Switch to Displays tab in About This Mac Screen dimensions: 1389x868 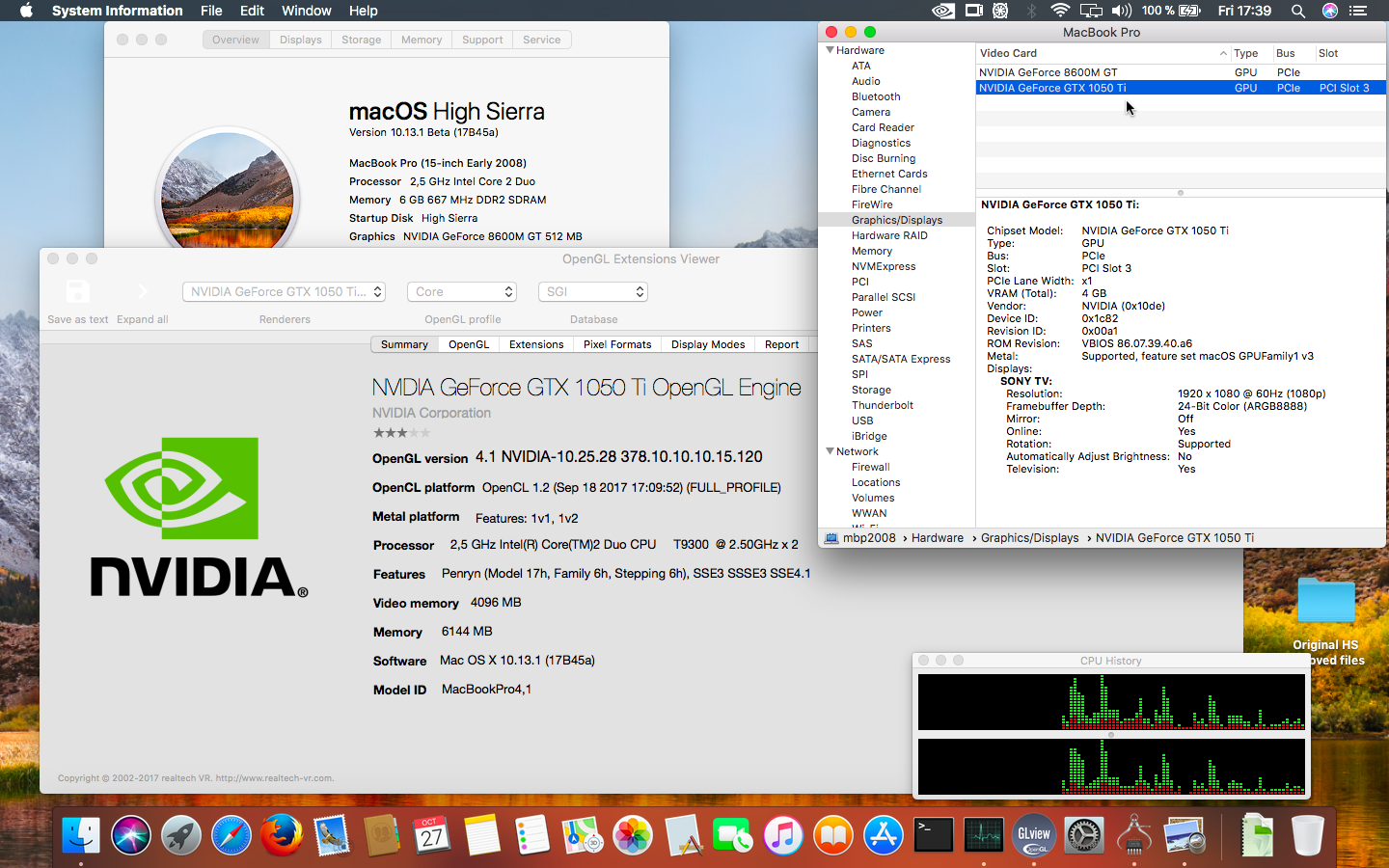coord(301,40)
